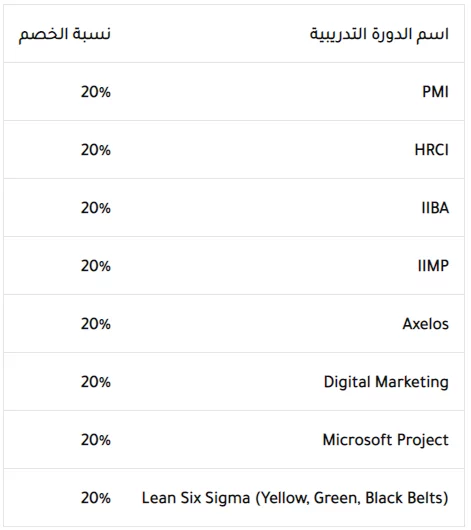This screenshot has height=530, width=471.
Task: Click the 20% discount for HRCI
Action: coord(96,150)
